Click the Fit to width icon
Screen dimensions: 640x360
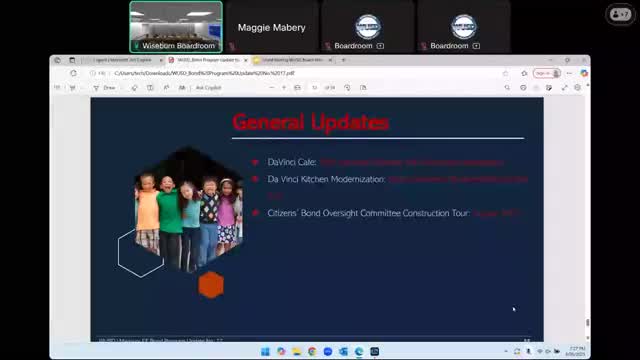[298, 88]
